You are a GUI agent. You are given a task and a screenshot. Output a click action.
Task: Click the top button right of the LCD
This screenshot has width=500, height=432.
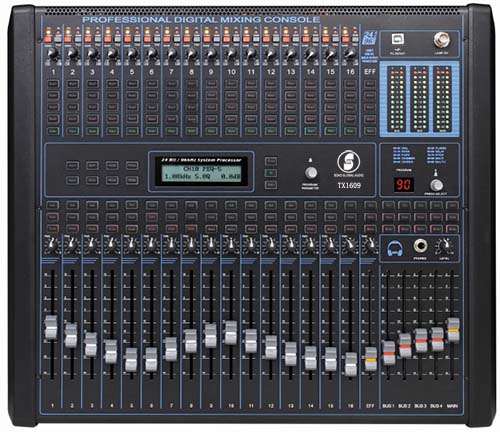[271, 161]
